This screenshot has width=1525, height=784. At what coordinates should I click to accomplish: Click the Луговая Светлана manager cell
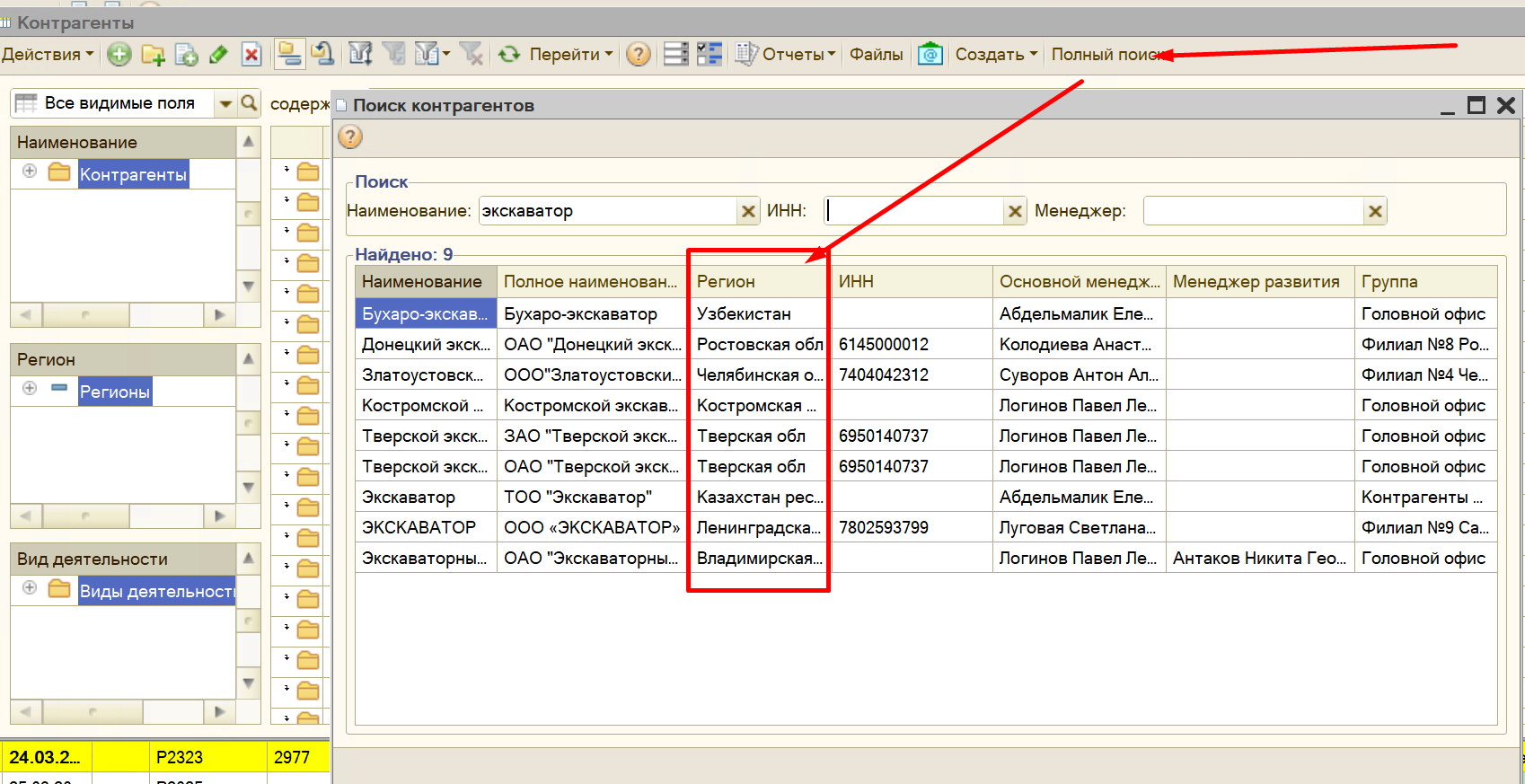[x=1079, y=527]
